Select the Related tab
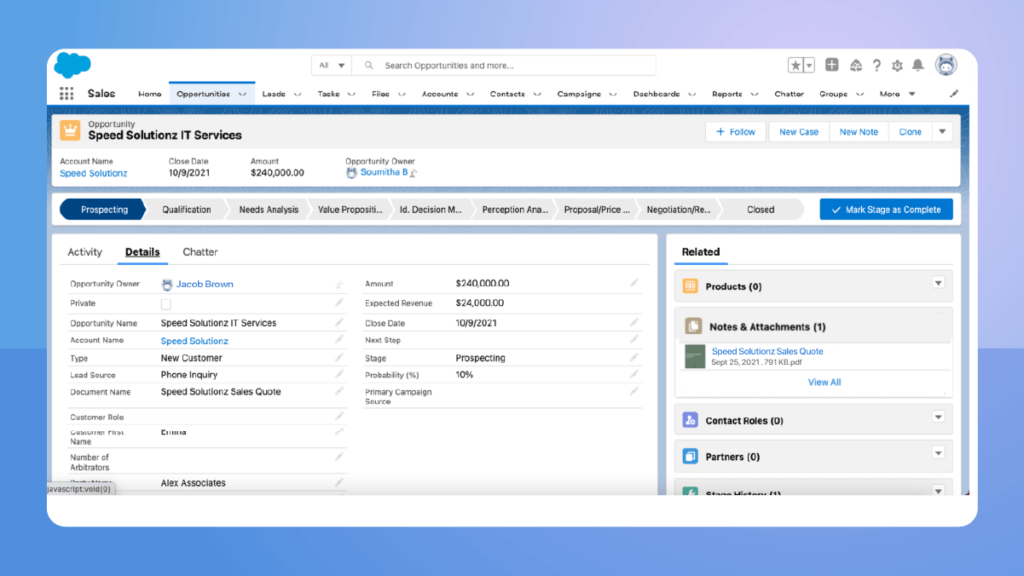The height and width of the screenshot is (576, 1024). (701, 251)
